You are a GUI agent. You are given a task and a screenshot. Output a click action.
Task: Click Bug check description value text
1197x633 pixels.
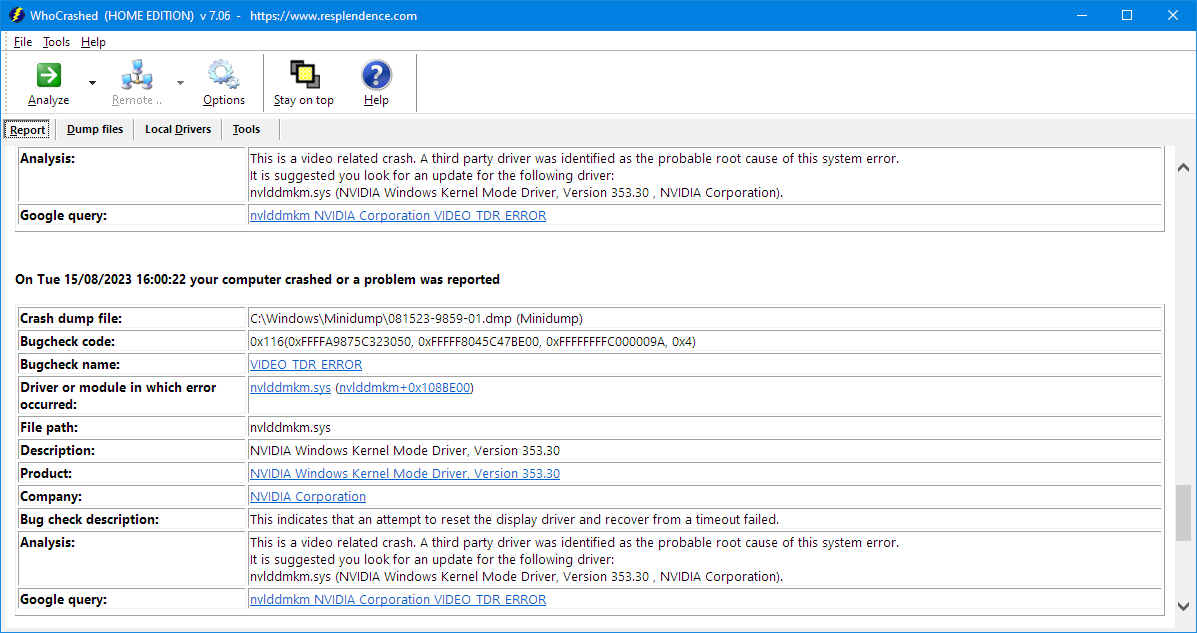tap(514, 519)
